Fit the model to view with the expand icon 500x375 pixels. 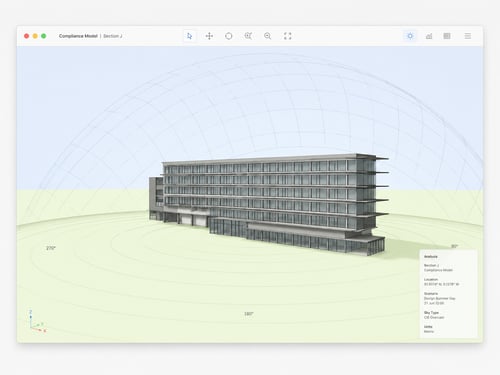pos(287,36)
